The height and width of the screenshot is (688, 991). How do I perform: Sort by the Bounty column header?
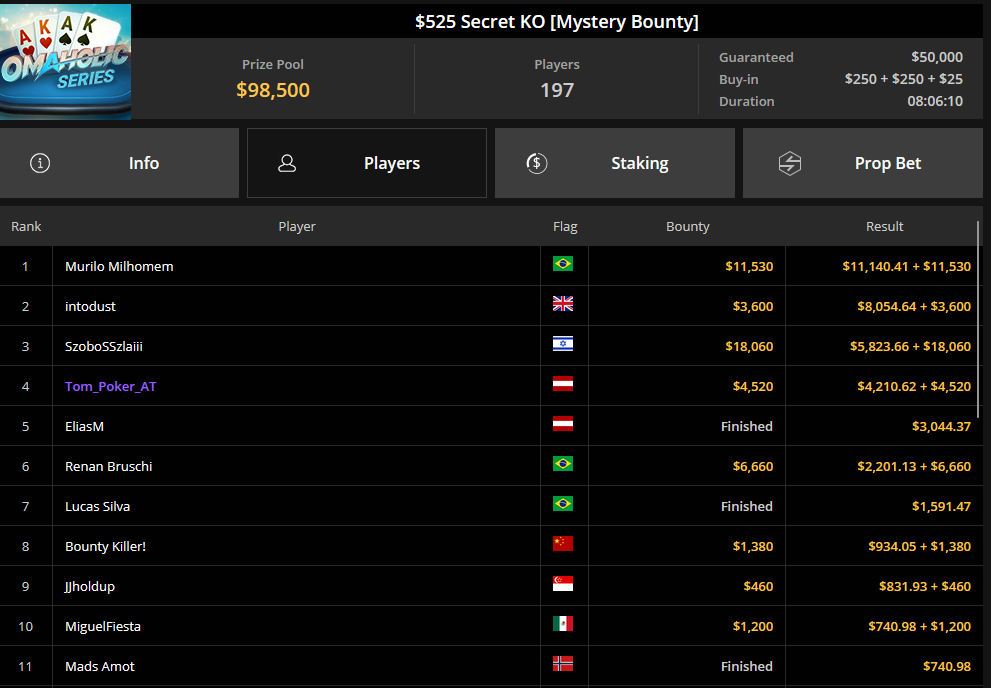[x=688, y=226]
